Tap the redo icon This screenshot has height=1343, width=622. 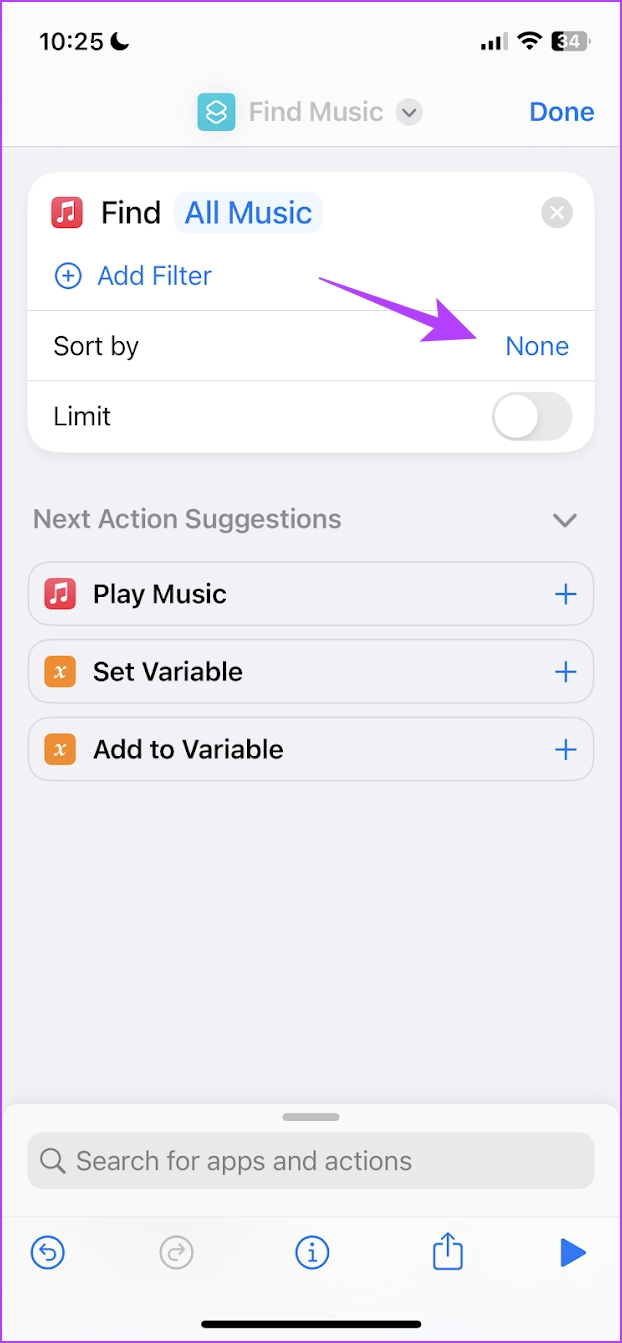point(177,1252)
